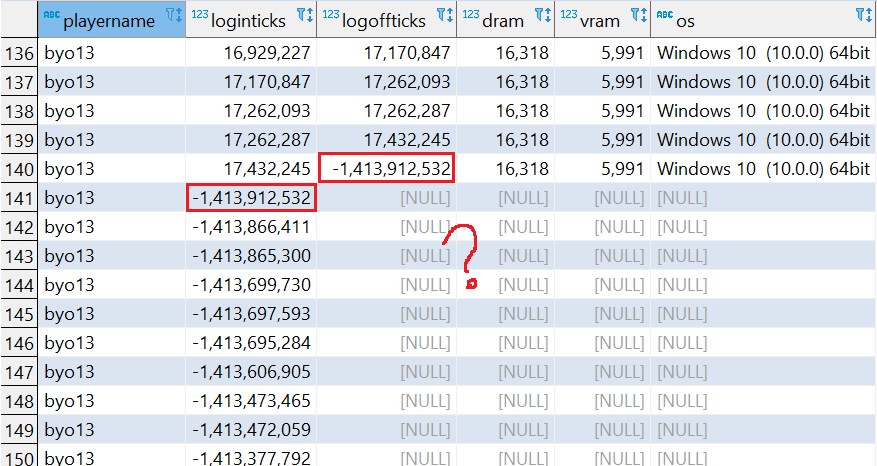Click the os cell in row 137
Image resolution: width=877 pixels, height=466 pixels.
click(762, 82)
